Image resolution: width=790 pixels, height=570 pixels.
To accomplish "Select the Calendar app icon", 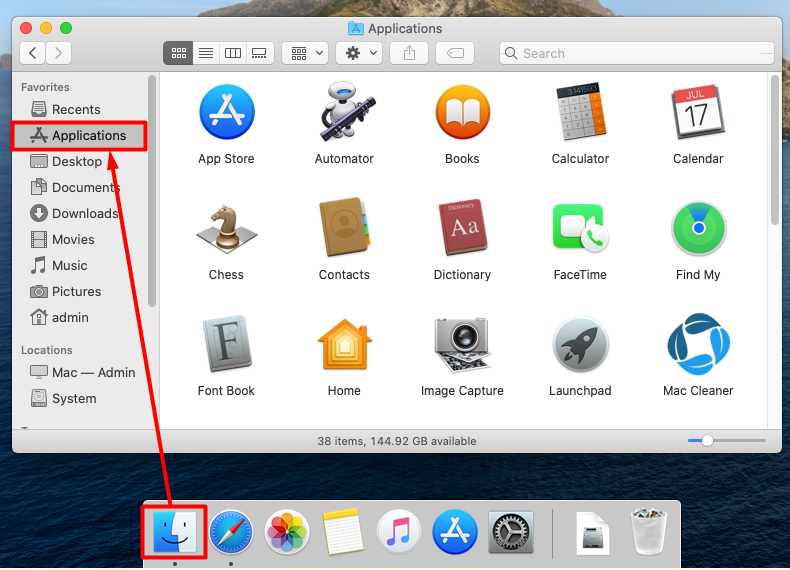I will coord(698,112).
